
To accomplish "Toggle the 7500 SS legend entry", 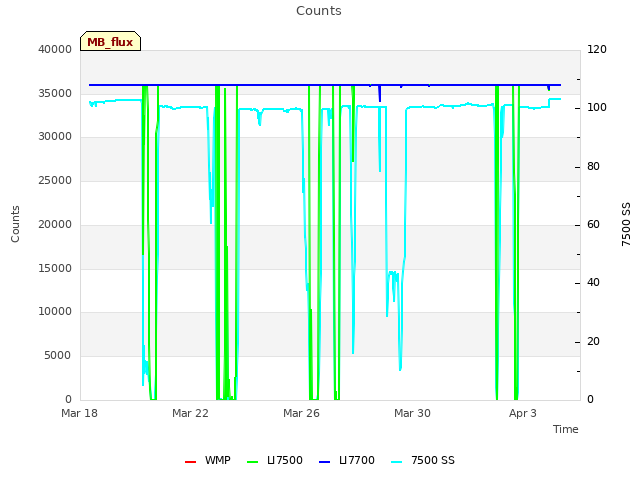I will point(423,460).
